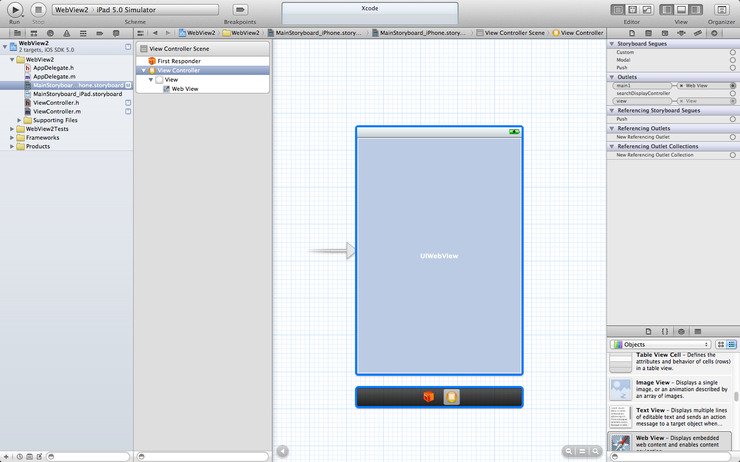Open the Project navigator tab
Image resolution: width=740 pixels, height=462 pixels.
[x=17, y=33]
